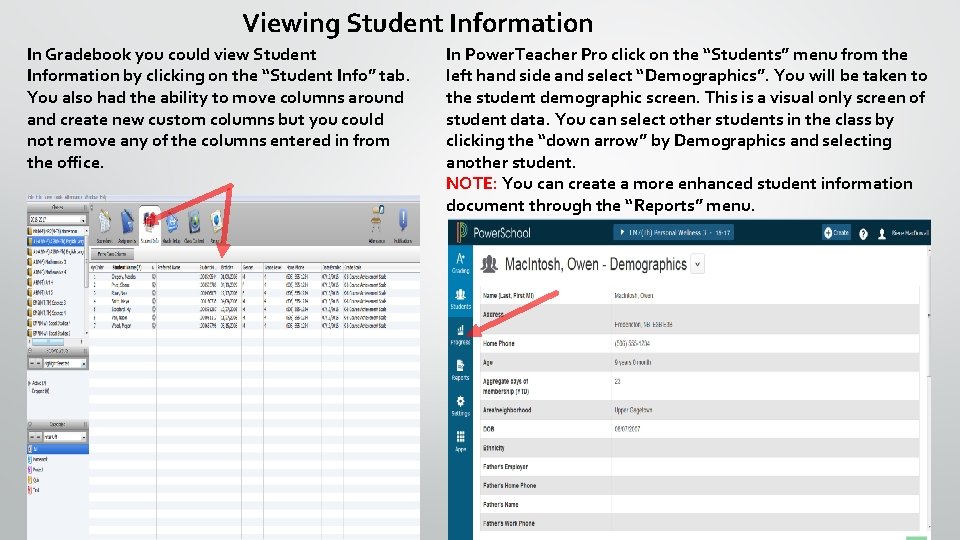Open the Help menu in Gradebook

[103, 197]
